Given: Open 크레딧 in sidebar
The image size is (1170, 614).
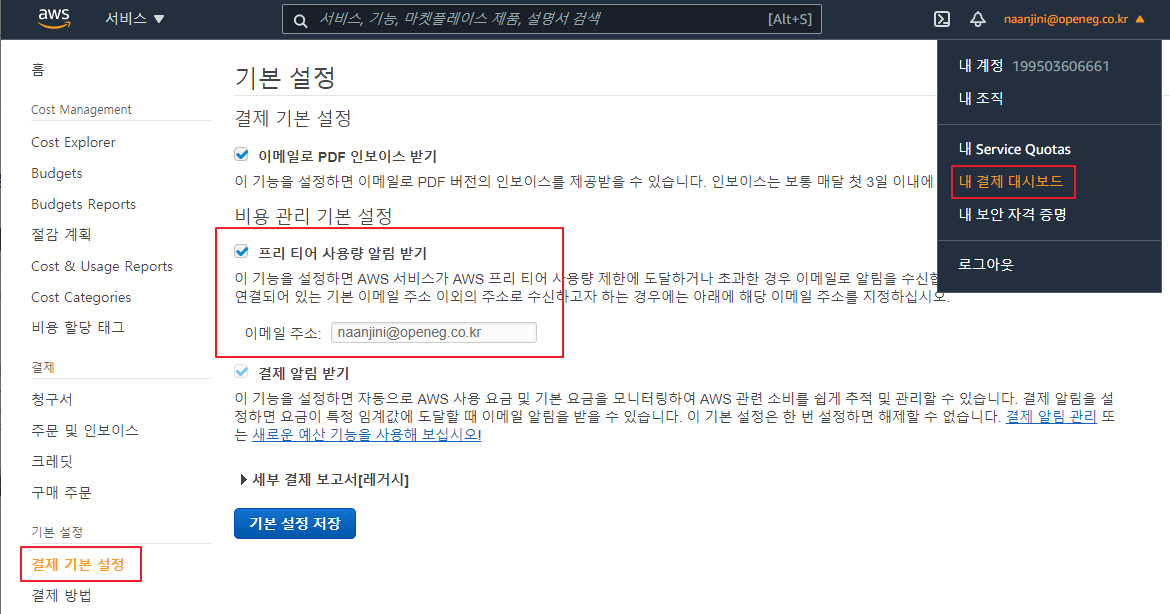Looking at the screenshot, I should click(51, 461).
